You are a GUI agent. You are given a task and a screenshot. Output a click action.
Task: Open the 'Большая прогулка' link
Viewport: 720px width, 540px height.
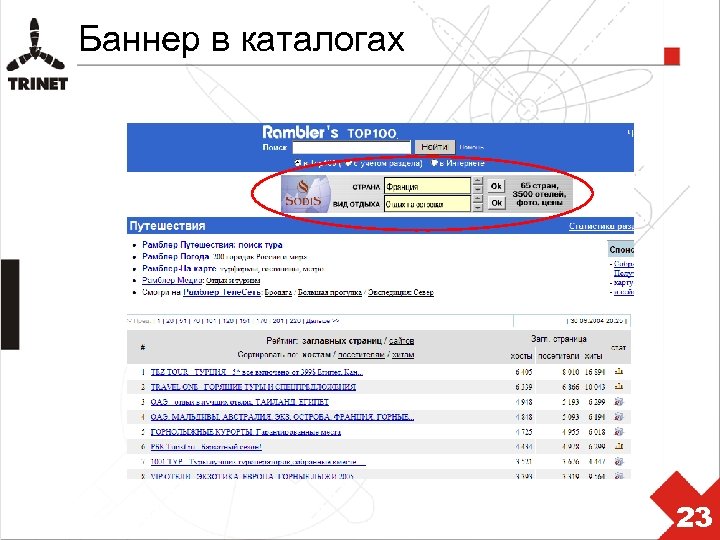[330, 292]
